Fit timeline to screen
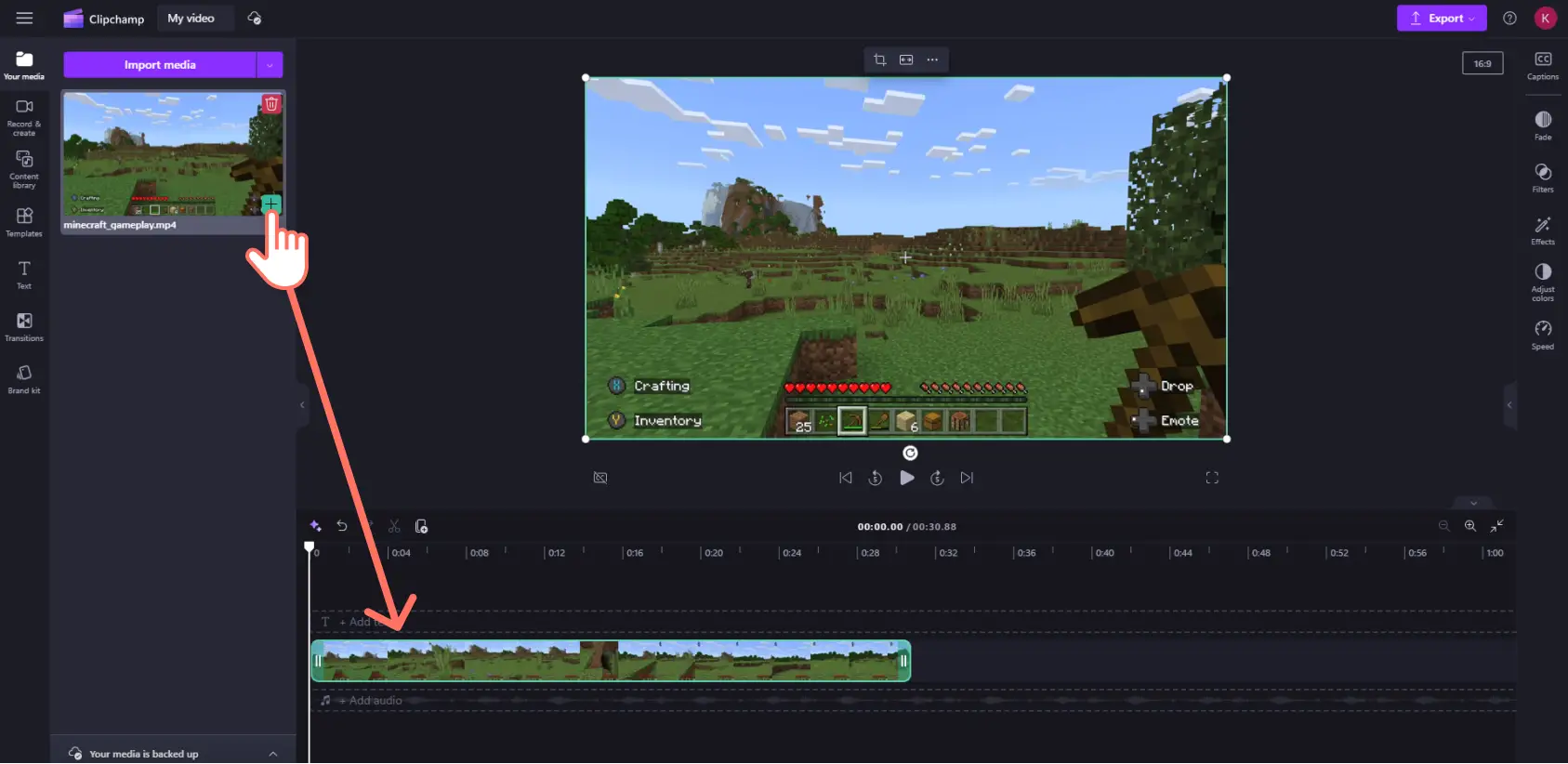 [x=1496, y=526]
